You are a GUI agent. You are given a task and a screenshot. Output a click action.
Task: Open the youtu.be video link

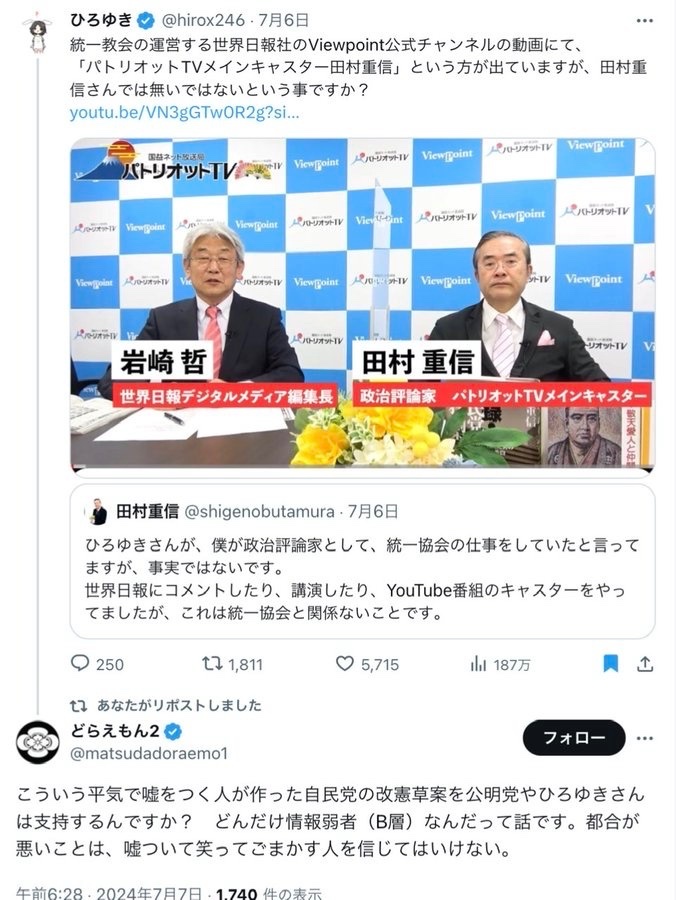pyautogui.click(x=184, y=112)
